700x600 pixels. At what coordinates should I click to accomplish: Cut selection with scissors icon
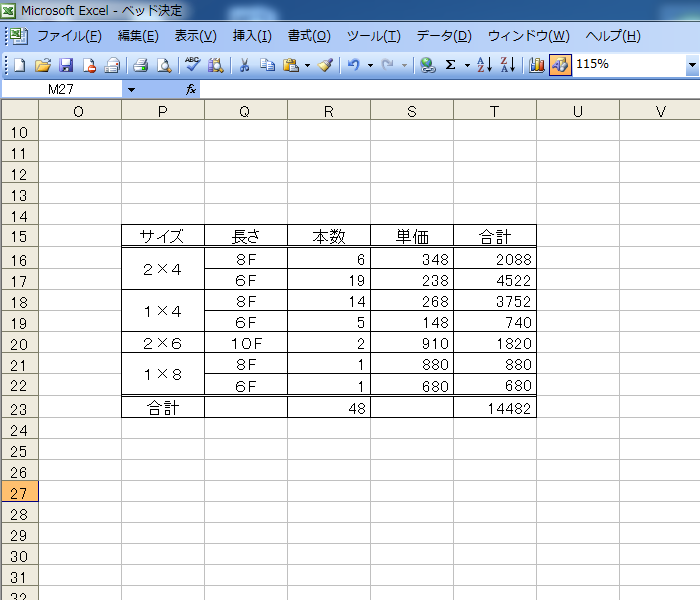tap(244, 65)
